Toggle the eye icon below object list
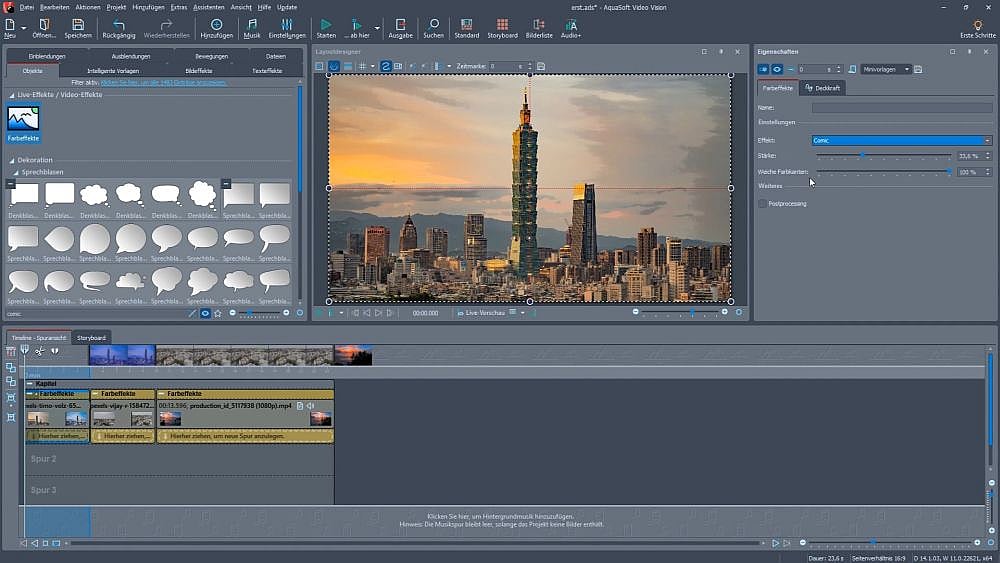 click(205, 313)
